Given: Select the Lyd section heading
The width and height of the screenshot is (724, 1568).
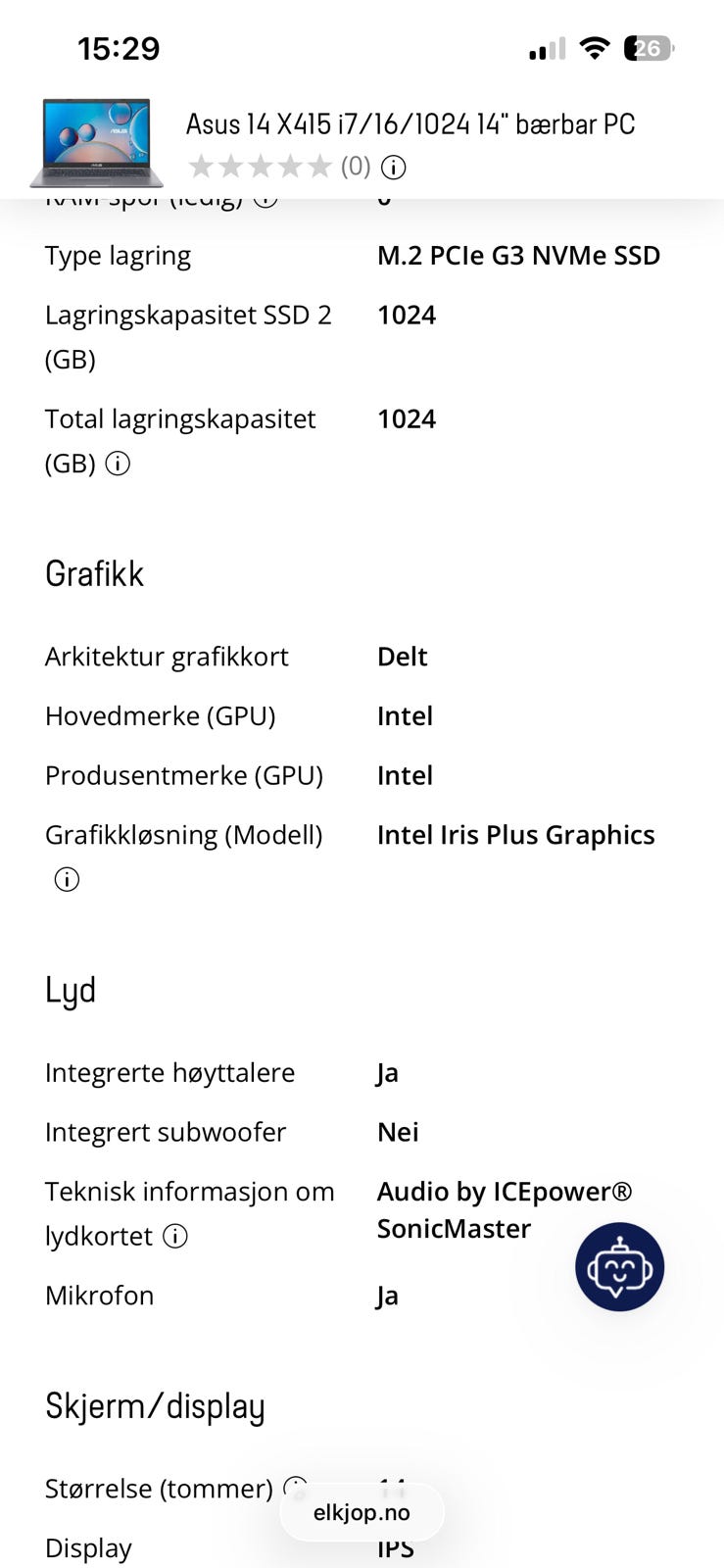Looking at the screenshot, I should (x=71, y=990).
